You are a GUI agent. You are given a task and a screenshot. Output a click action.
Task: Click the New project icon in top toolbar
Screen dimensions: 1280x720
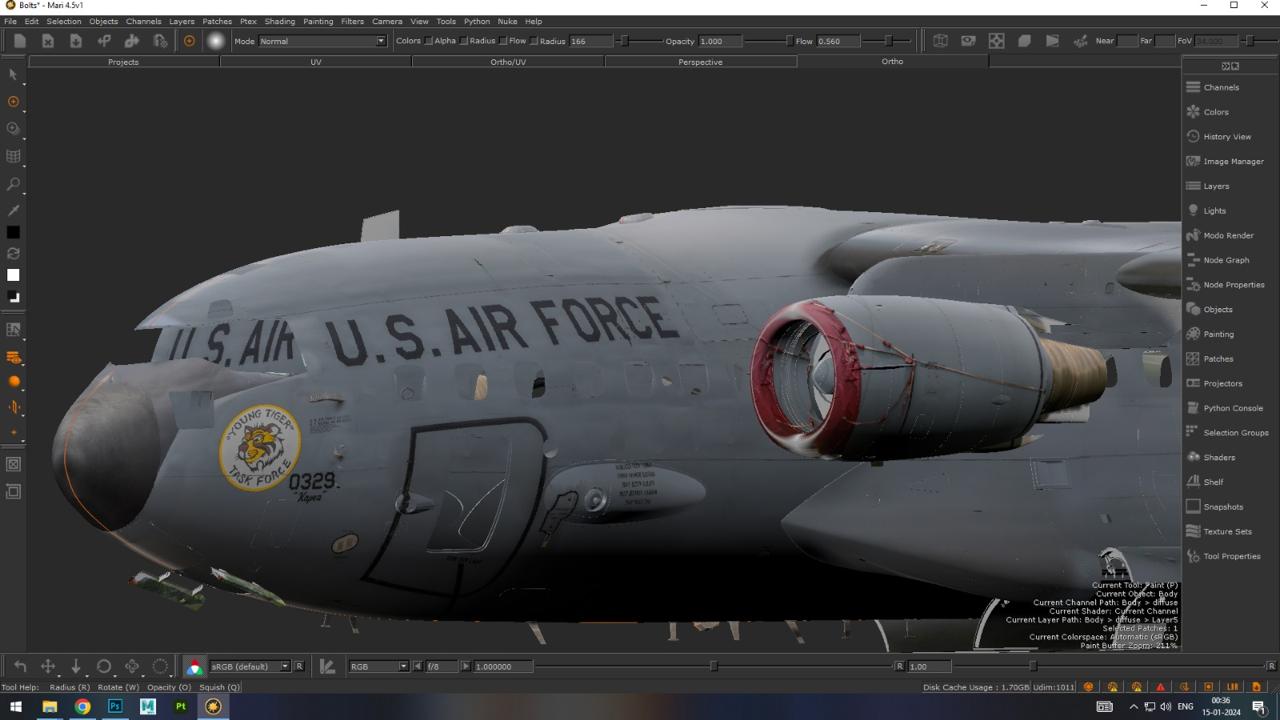pos(19,41)
